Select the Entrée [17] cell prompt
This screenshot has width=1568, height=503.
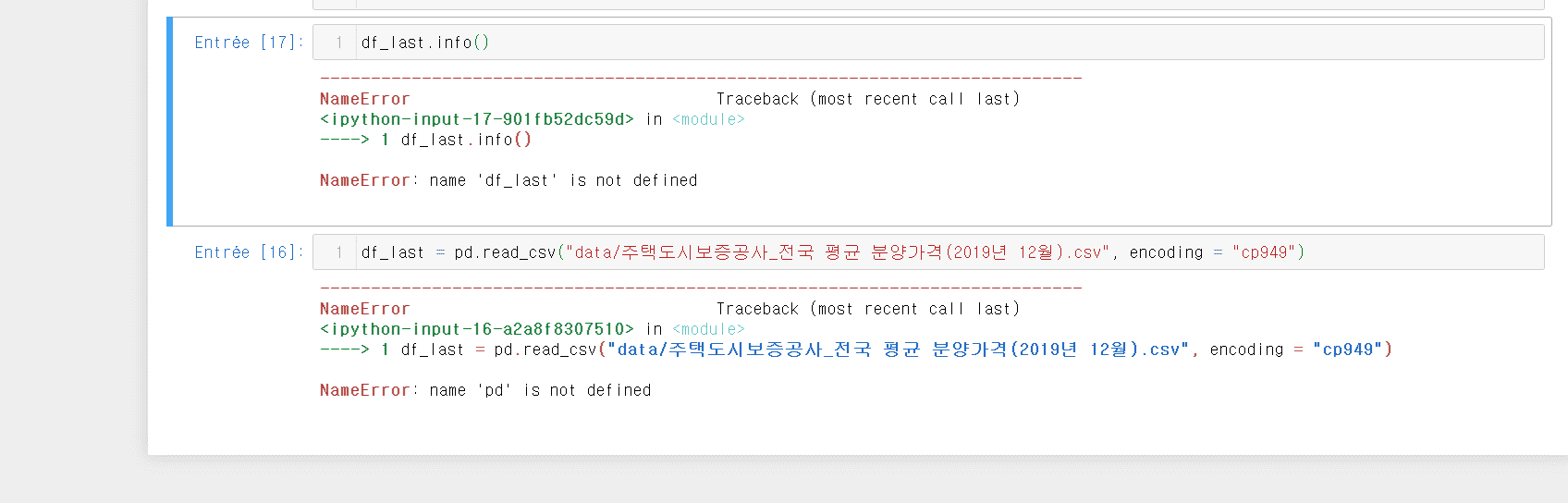[249, 43]
